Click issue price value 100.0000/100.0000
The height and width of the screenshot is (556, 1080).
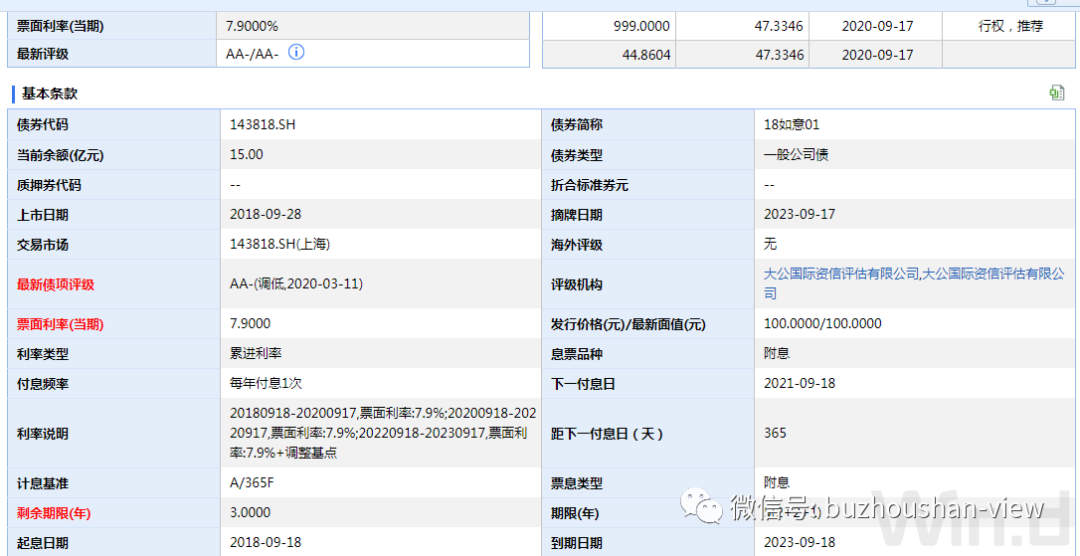point(822,323)
